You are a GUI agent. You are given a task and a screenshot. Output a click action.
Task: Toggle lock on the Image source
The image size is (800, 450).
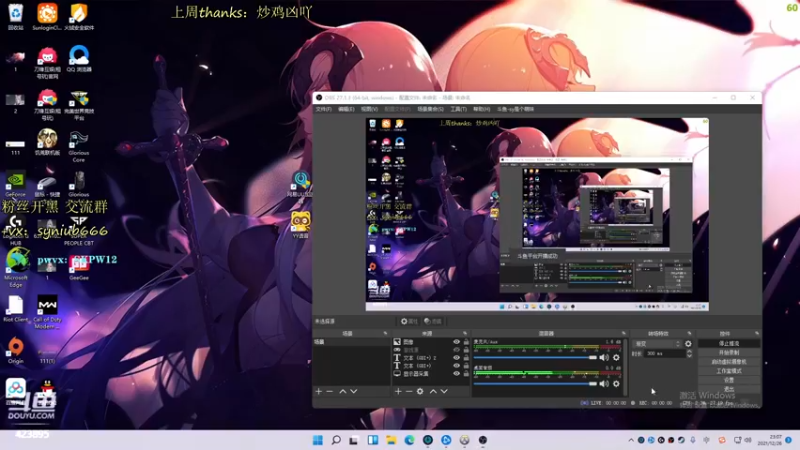(466, 342)
